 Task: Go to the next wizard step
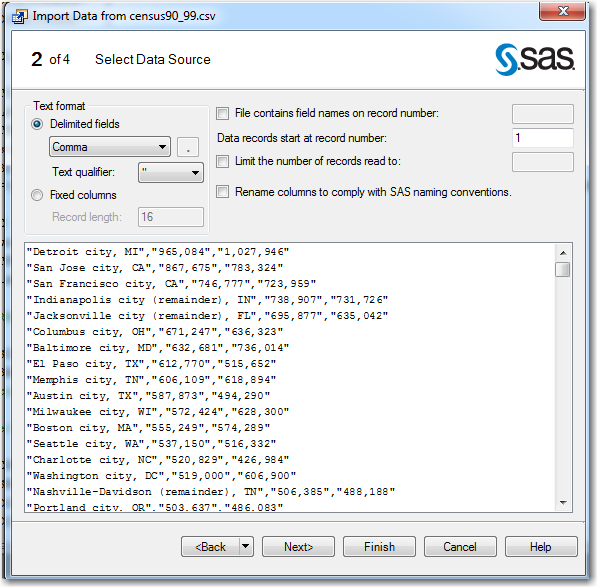pos(298,547)
